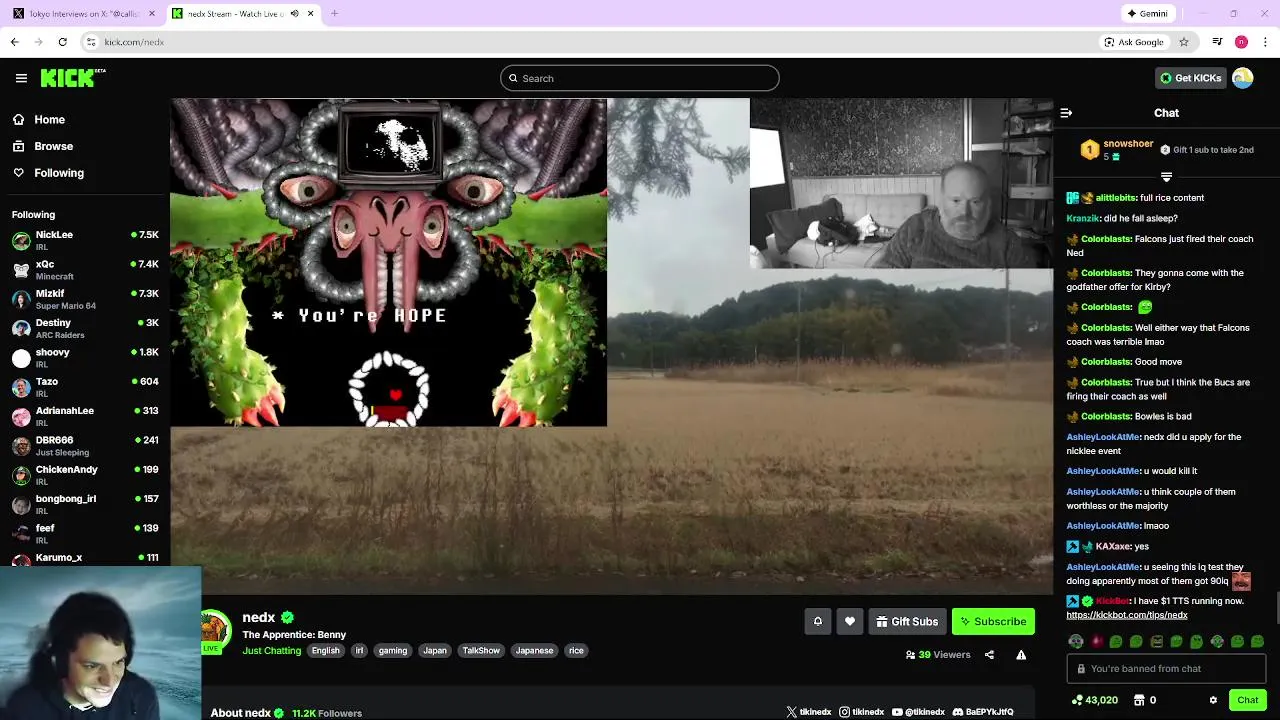The width and height of the screenshot is (1280, 720).
Task: Click the gaming tag
Action: [x=393, y=650]
